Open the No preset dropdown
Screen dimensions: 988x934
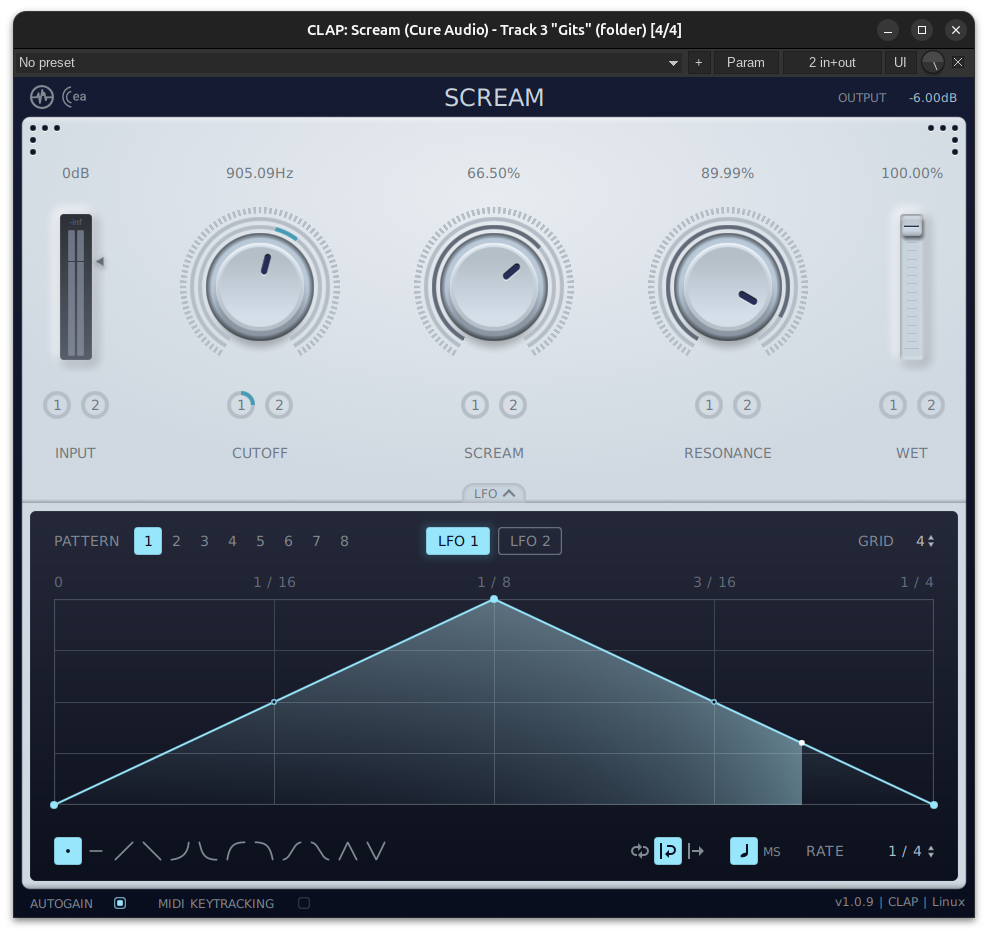(348, 62)
